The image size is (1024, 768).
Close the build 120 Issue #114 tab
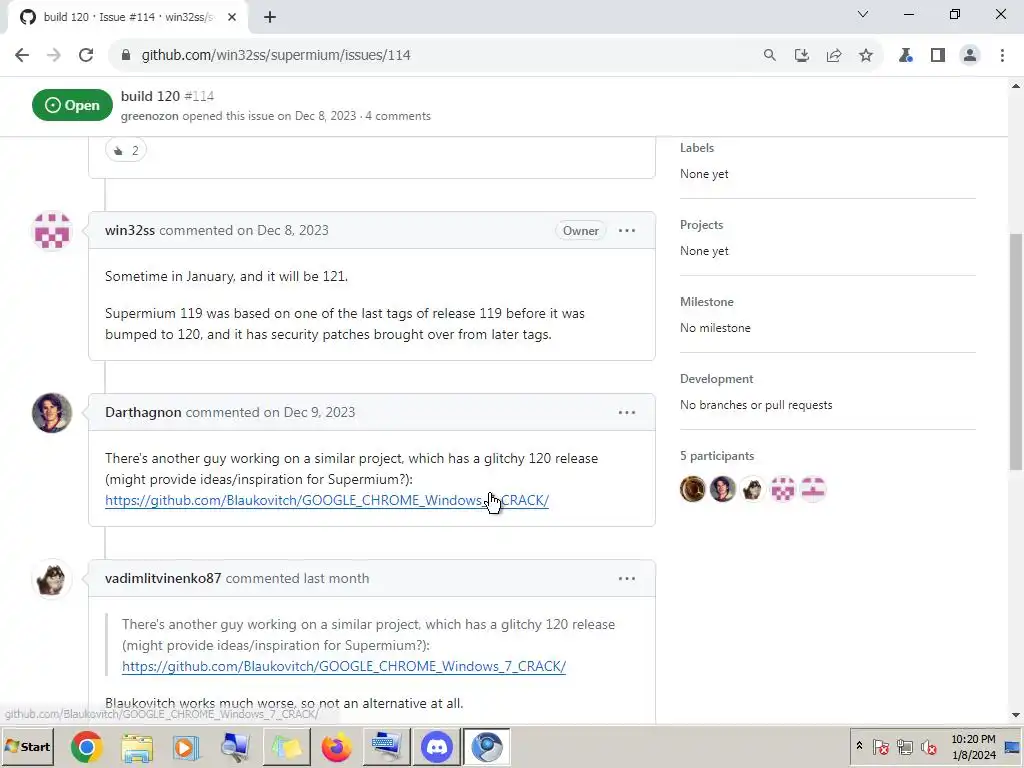(232, 17)
